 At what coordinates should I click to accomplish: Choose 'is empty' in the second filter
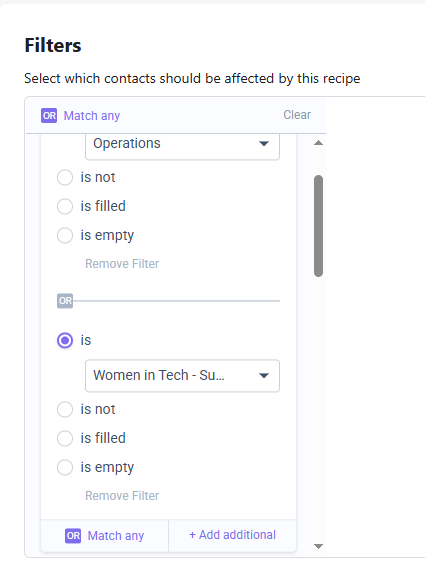click(x=65, y=467)
